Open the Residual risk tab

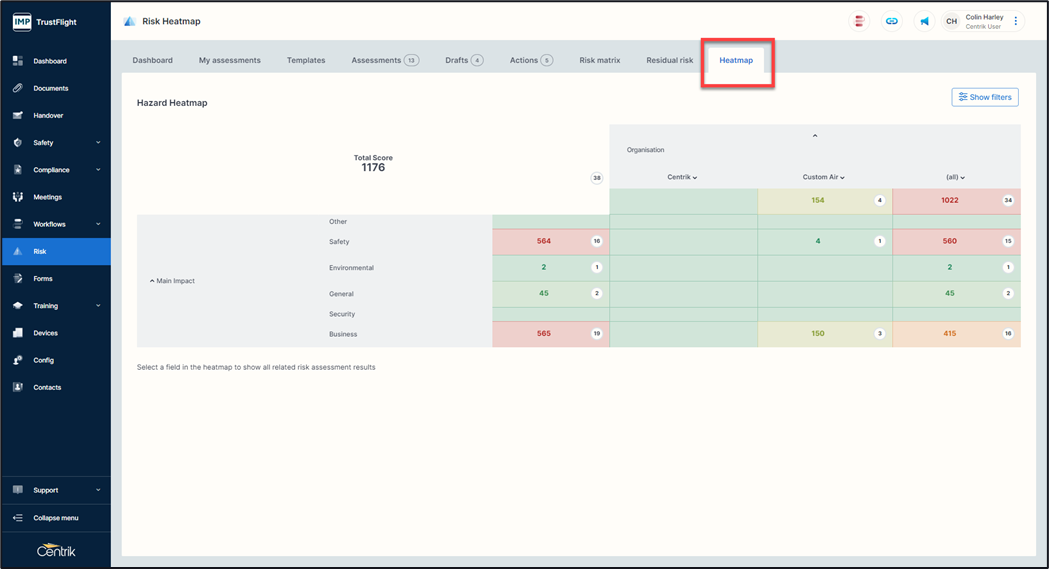click(x=669, y=60)
